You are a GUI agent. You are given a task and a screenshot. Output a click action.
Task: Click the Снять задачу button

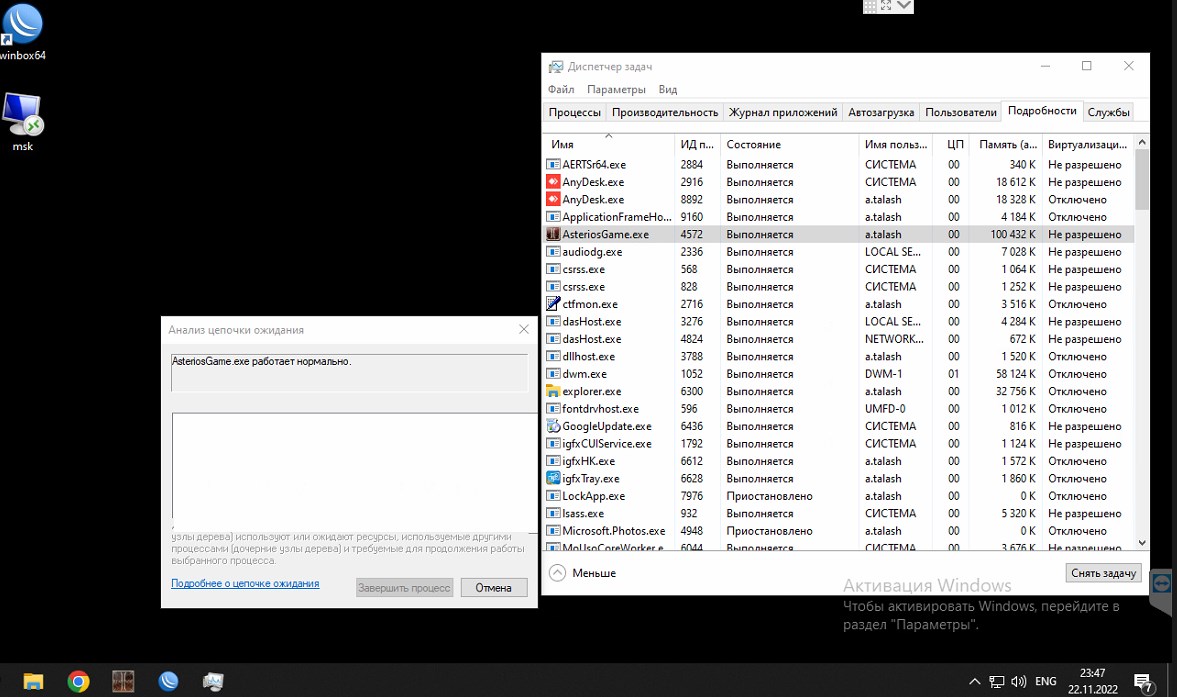click(x=1103, y=572)
